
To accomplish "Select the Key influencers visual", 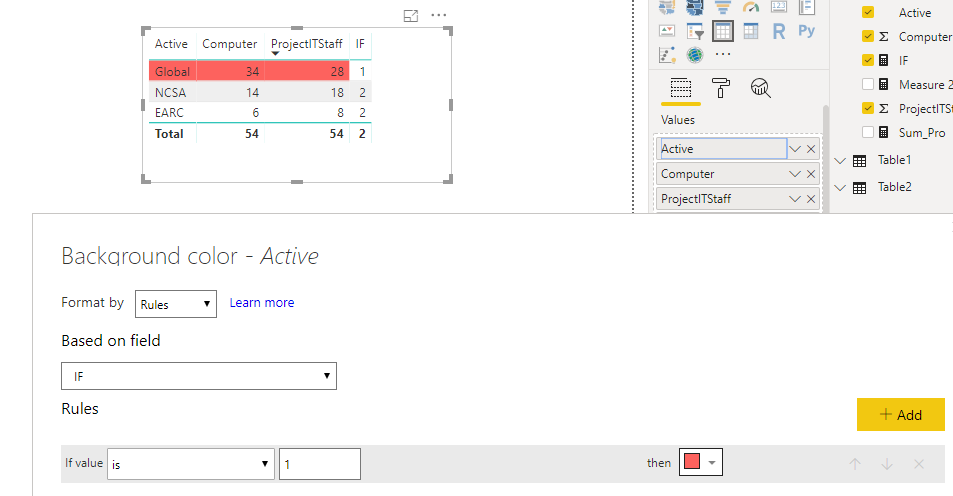I will coord(667,55).
